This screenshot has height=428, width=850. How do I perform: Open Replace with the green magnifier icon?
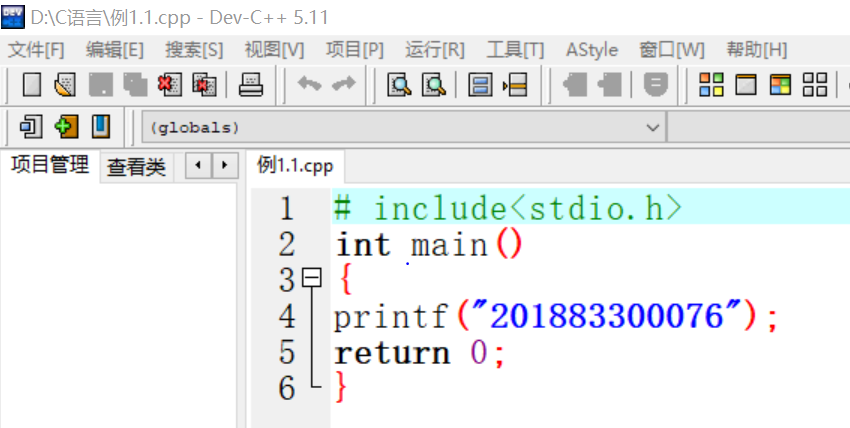[434, 85]
